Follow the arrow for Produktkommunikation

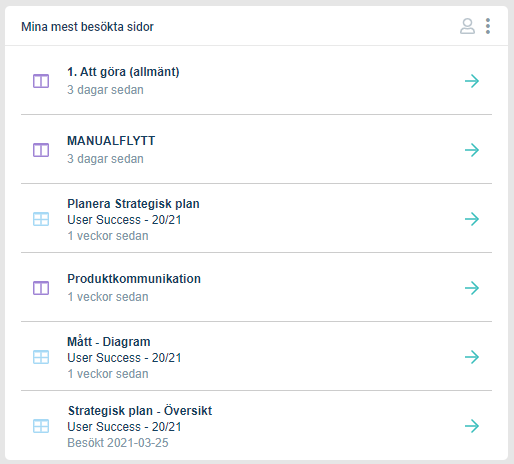click(472, 288)
